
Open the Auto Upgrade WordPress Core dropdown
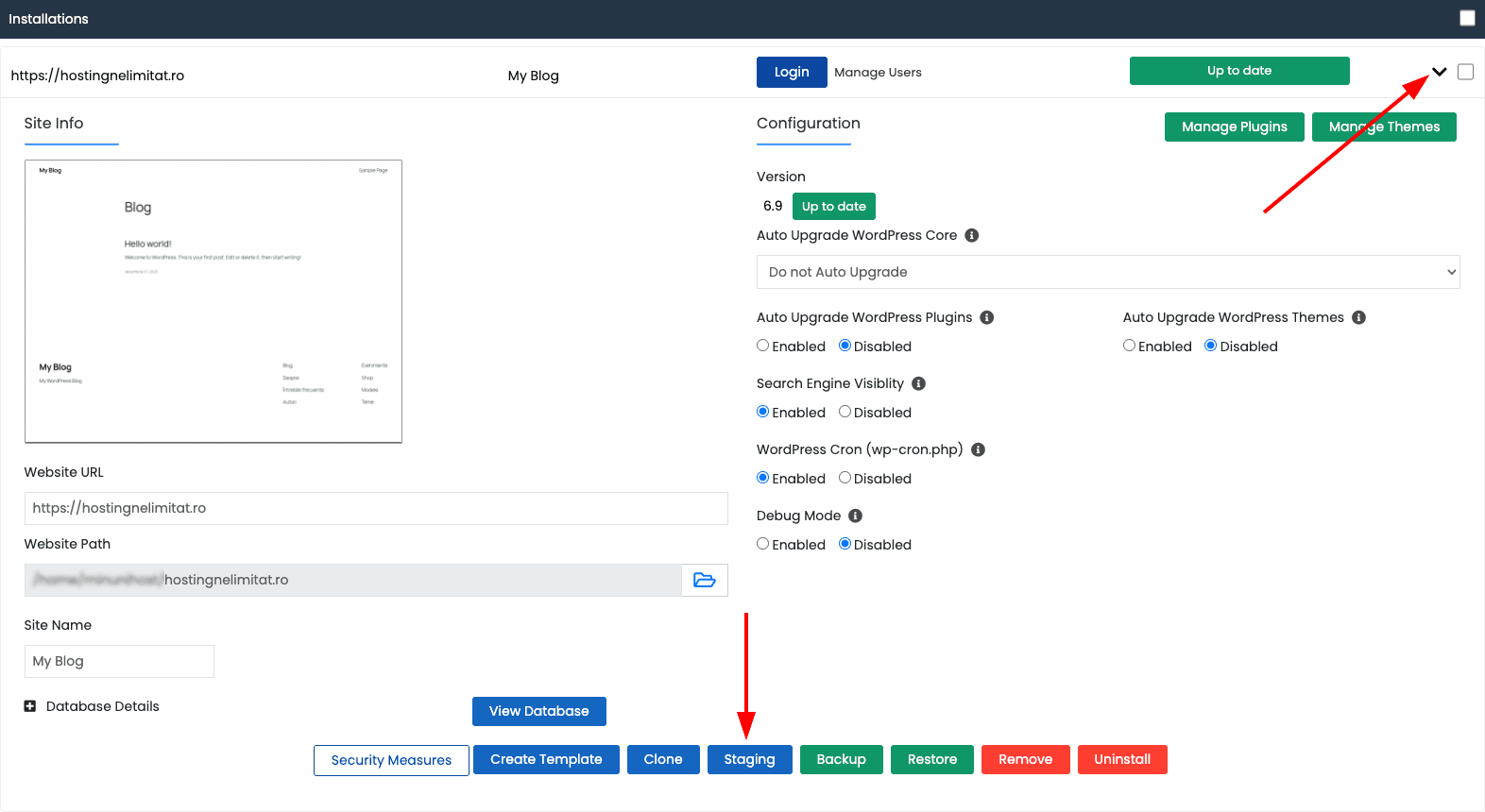coord(1107,272)
